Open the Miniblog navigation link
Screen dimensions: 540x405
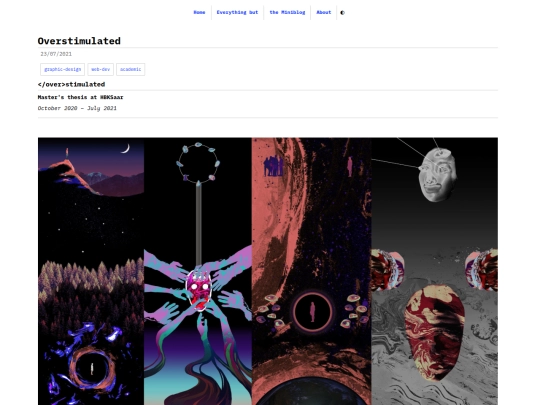[287, 12]
